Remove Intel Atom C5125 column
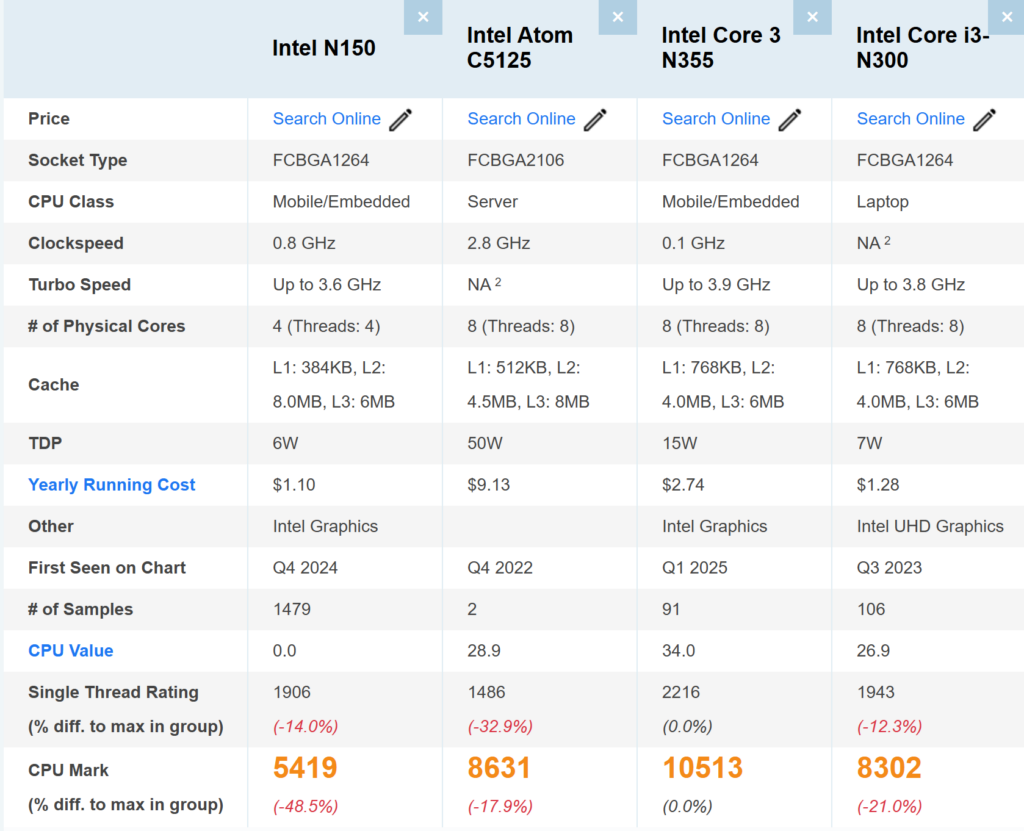This screenshot has width=1024, height=831. pos(617,17)
